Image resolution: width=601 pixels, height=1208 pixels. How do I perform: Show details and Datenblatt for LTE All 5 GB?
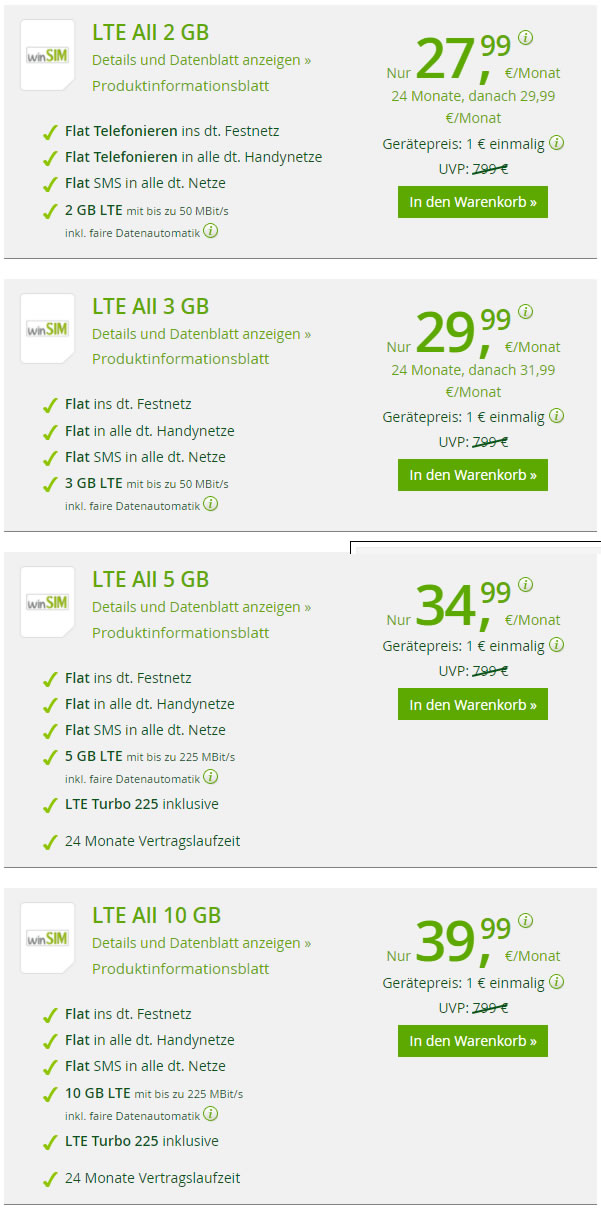pyautogui.click(x=201, y=607)
